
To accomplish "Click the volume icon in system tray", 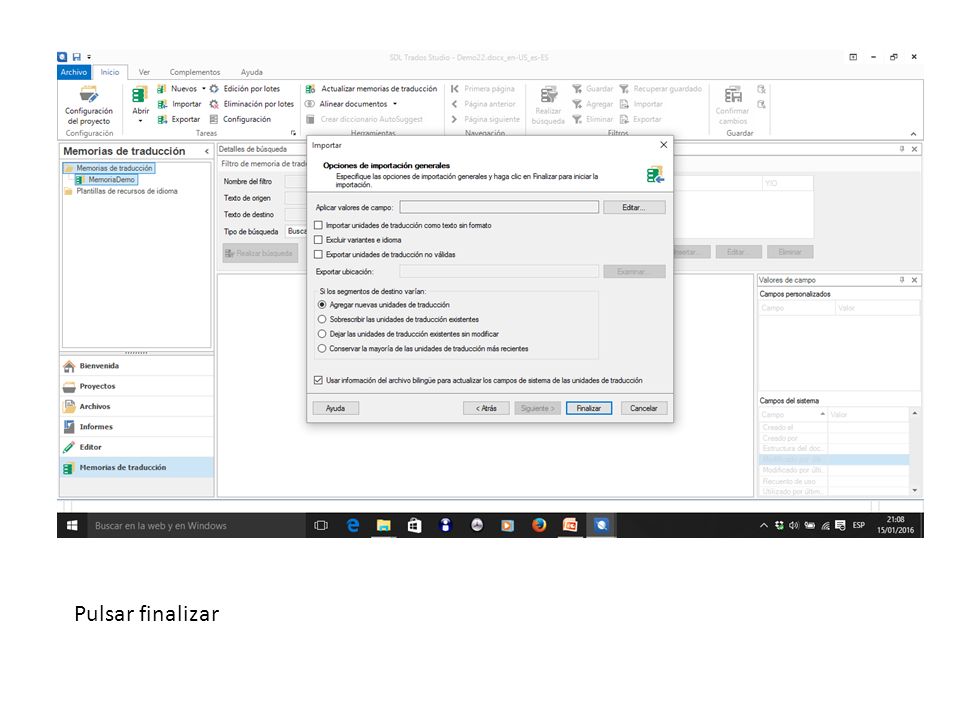I will point(794,525).
